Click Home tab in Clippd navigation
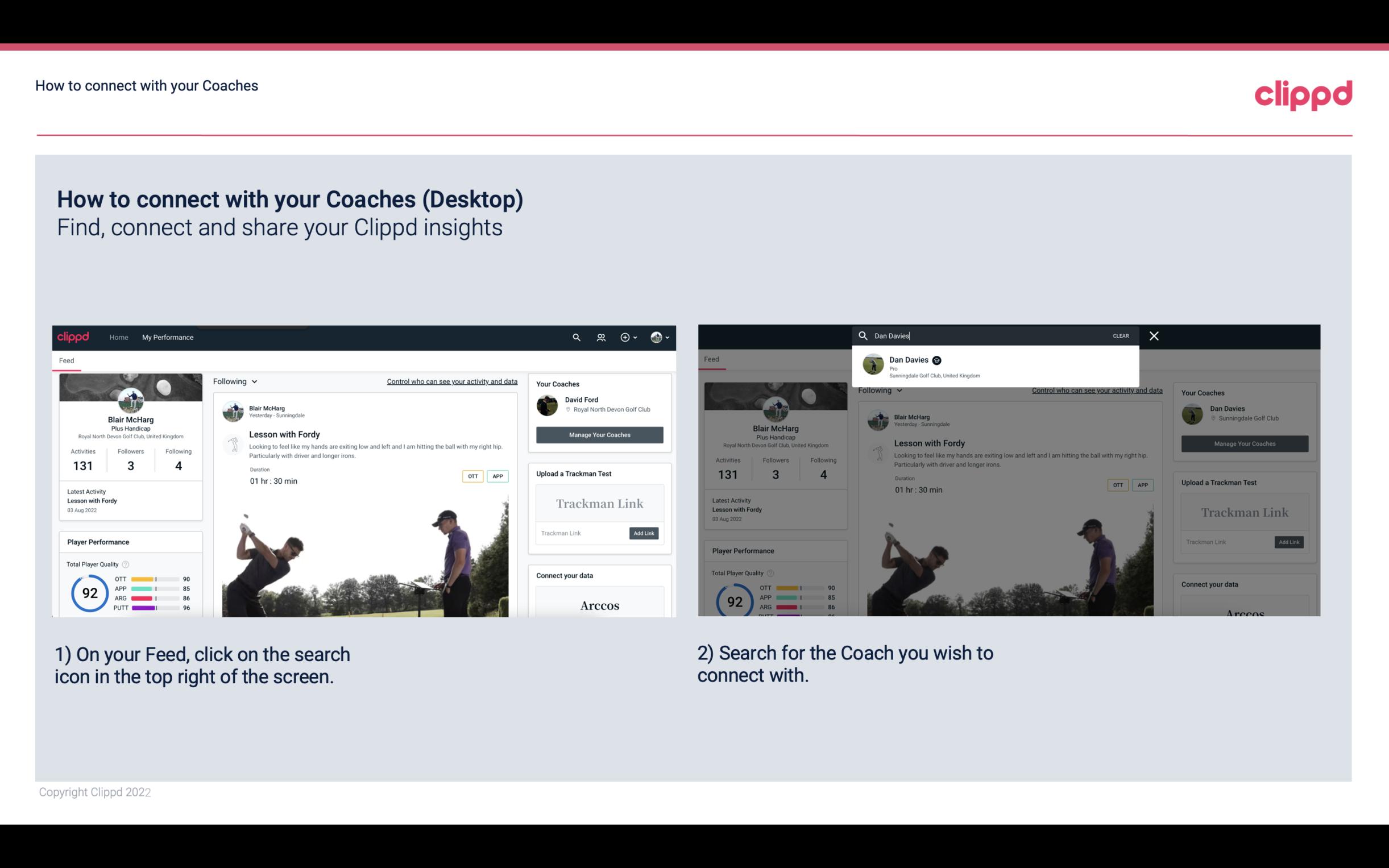This screenshot has width=1389, height=868. tap(118, 337)
